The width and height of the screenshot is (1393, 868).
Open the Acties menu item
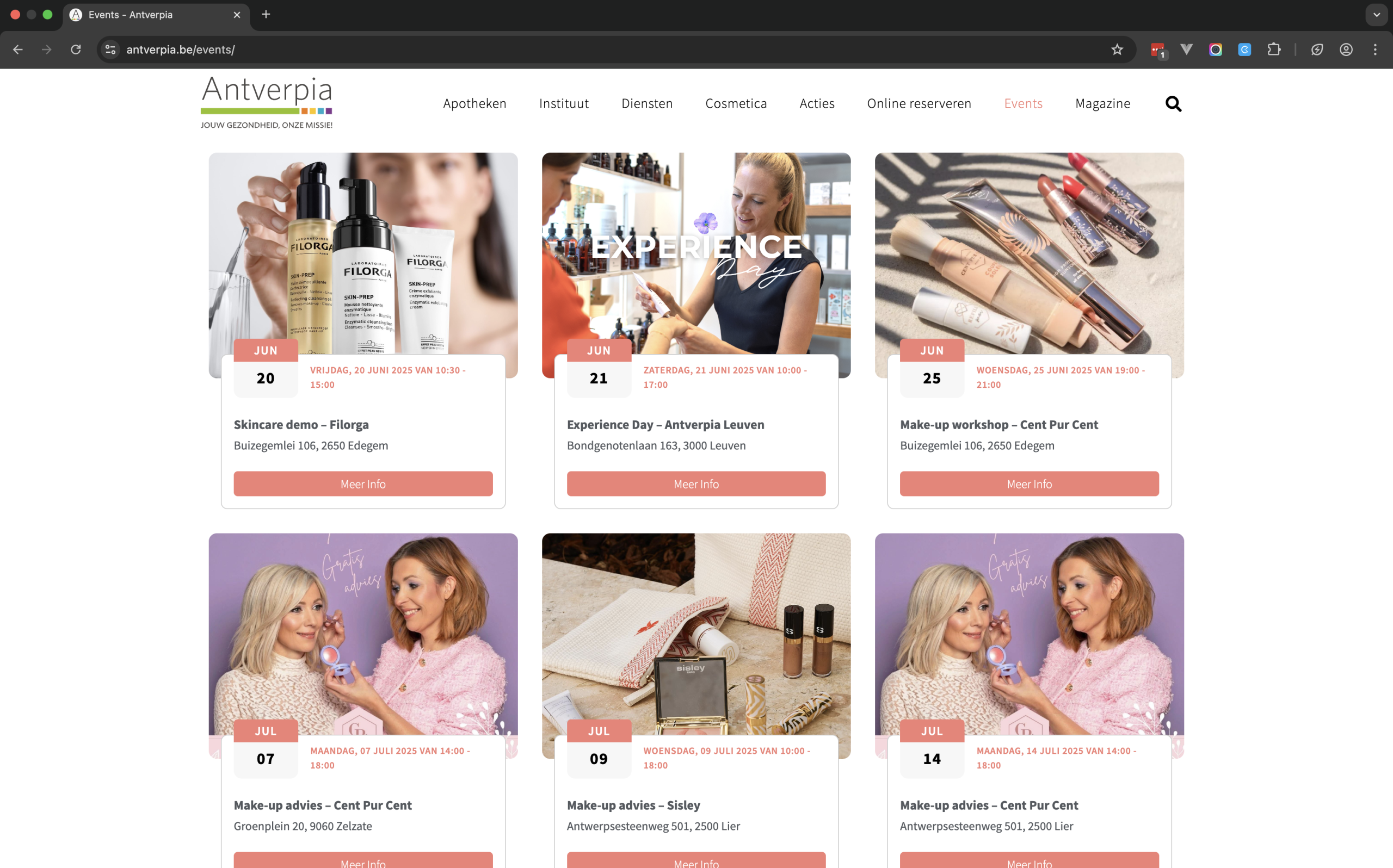[817, 103]
